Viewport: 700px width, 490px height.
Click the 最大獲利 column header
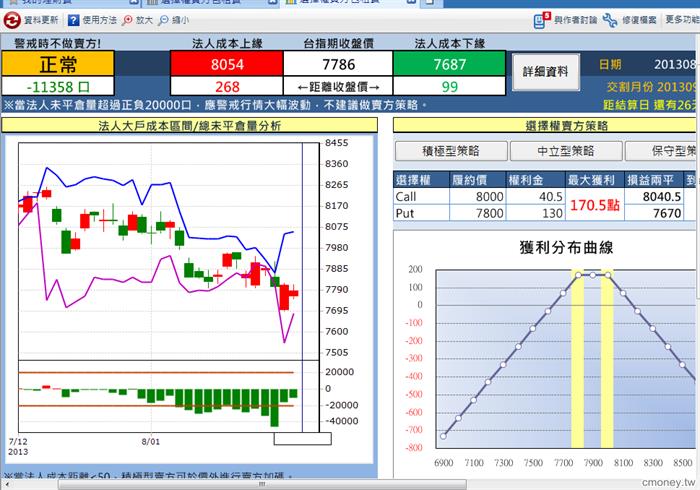(594, 180)
